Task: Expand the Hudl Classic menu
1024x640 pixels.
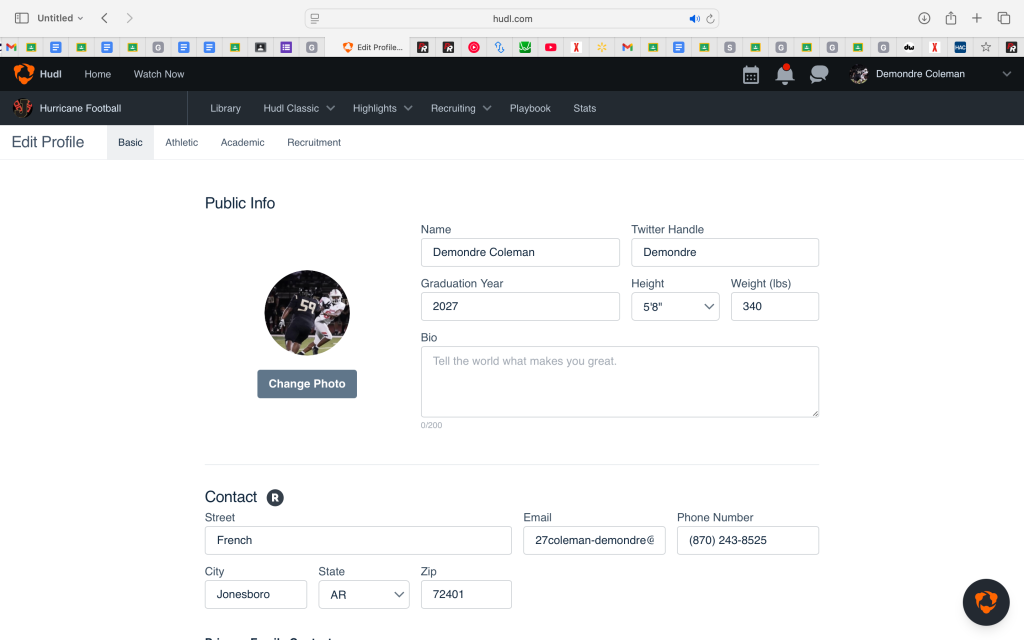Action: (296, 108)
